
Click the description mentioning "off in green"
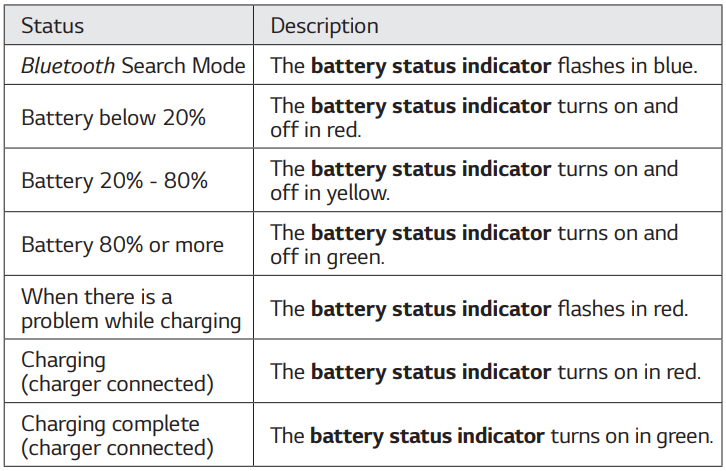point(474,245)
